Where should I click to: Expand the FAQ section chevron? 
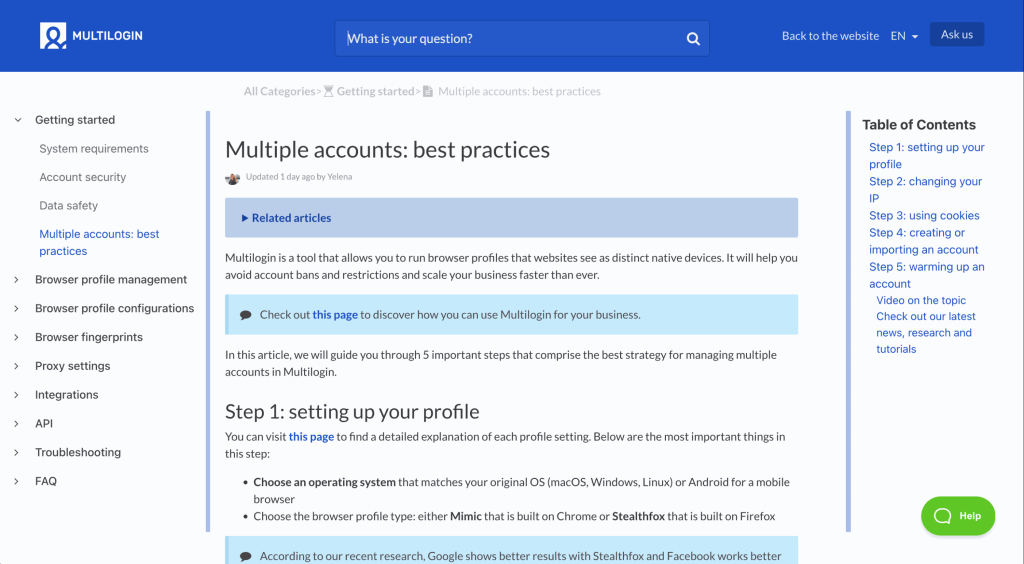pyautogui.click(x=16, y=481)
